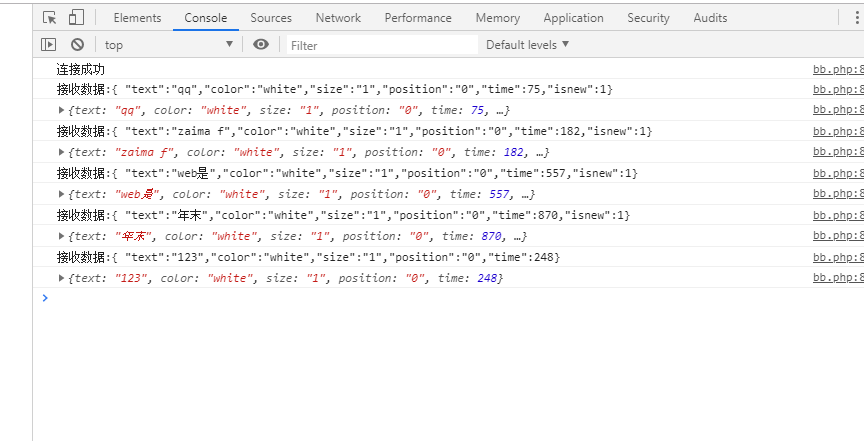Toggle the device toolbar icon
The width and height of the screenshot is (864, 441).
pos(76,18)
